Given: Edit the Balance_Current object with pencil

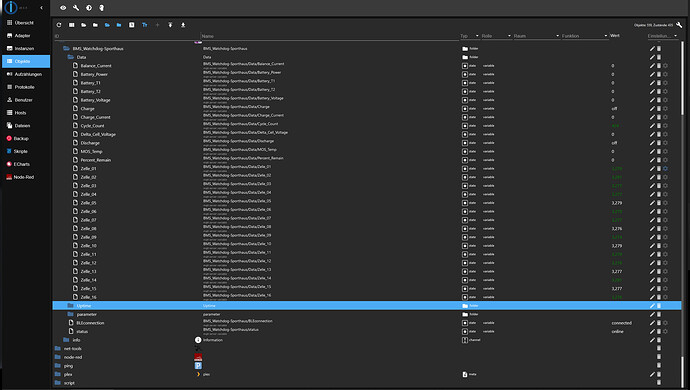Looking at the screenshot, I should pyautogui.click(x=652, y=66).
